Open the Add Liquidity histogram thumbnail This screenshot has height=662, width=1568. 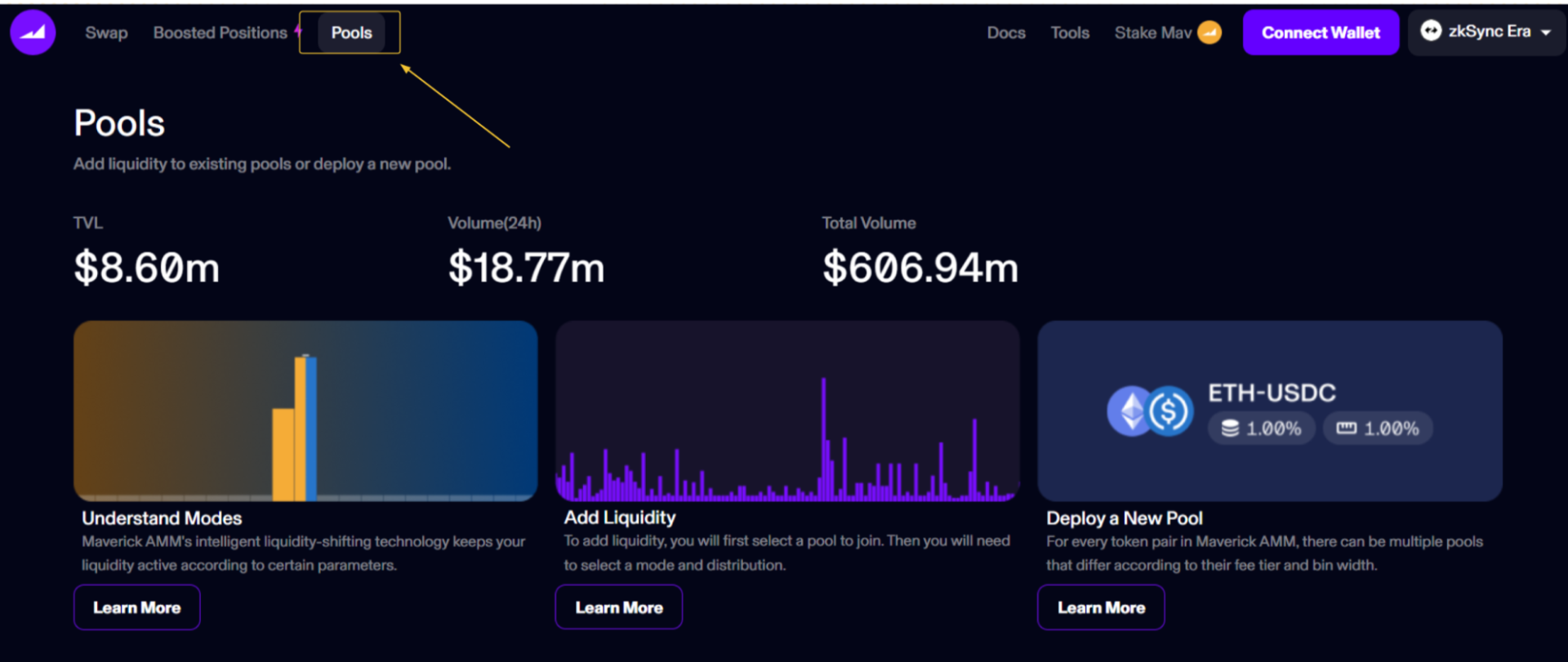click(787, 411)
